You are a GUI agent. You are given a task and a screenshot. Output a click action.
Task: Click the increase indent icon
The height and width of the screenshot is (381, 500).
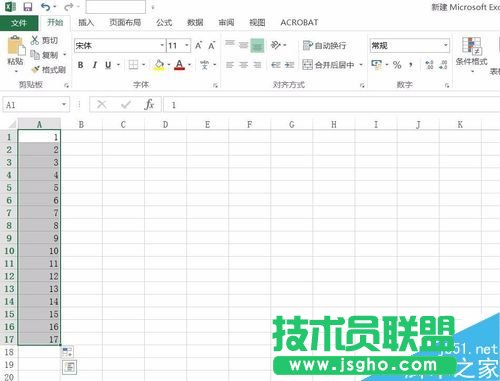tap(289, 65)
